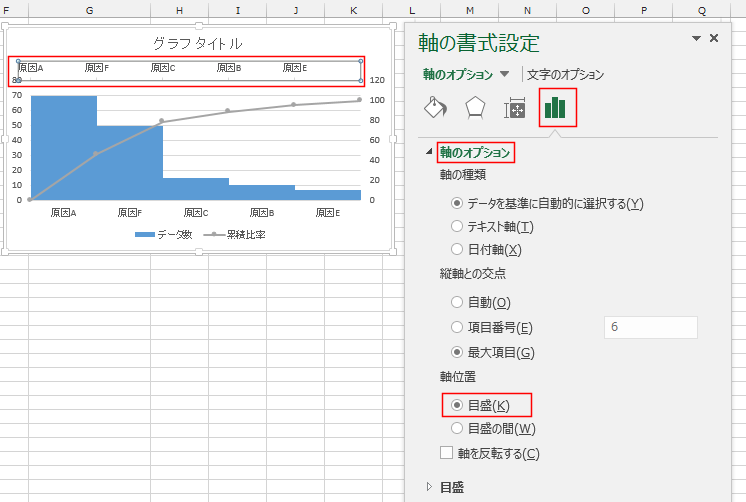The height and width of the screenshot is (502, 746).
Task: Open the Fill & Line paint bucket tab
Action: [x=436, y=108]
